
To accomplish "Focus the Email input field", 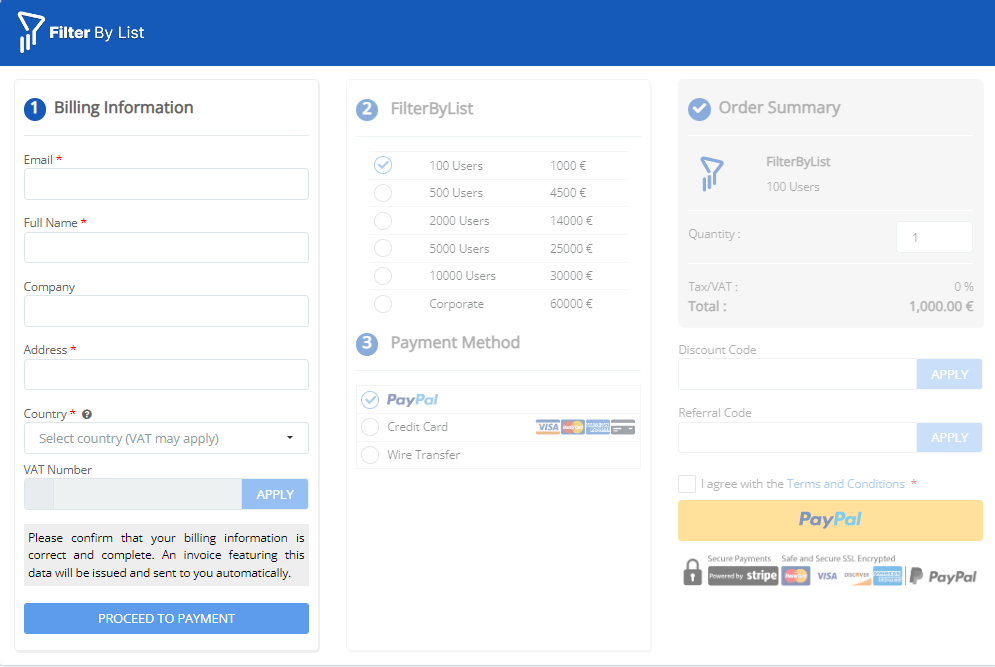I will click(x=166, y=184).
